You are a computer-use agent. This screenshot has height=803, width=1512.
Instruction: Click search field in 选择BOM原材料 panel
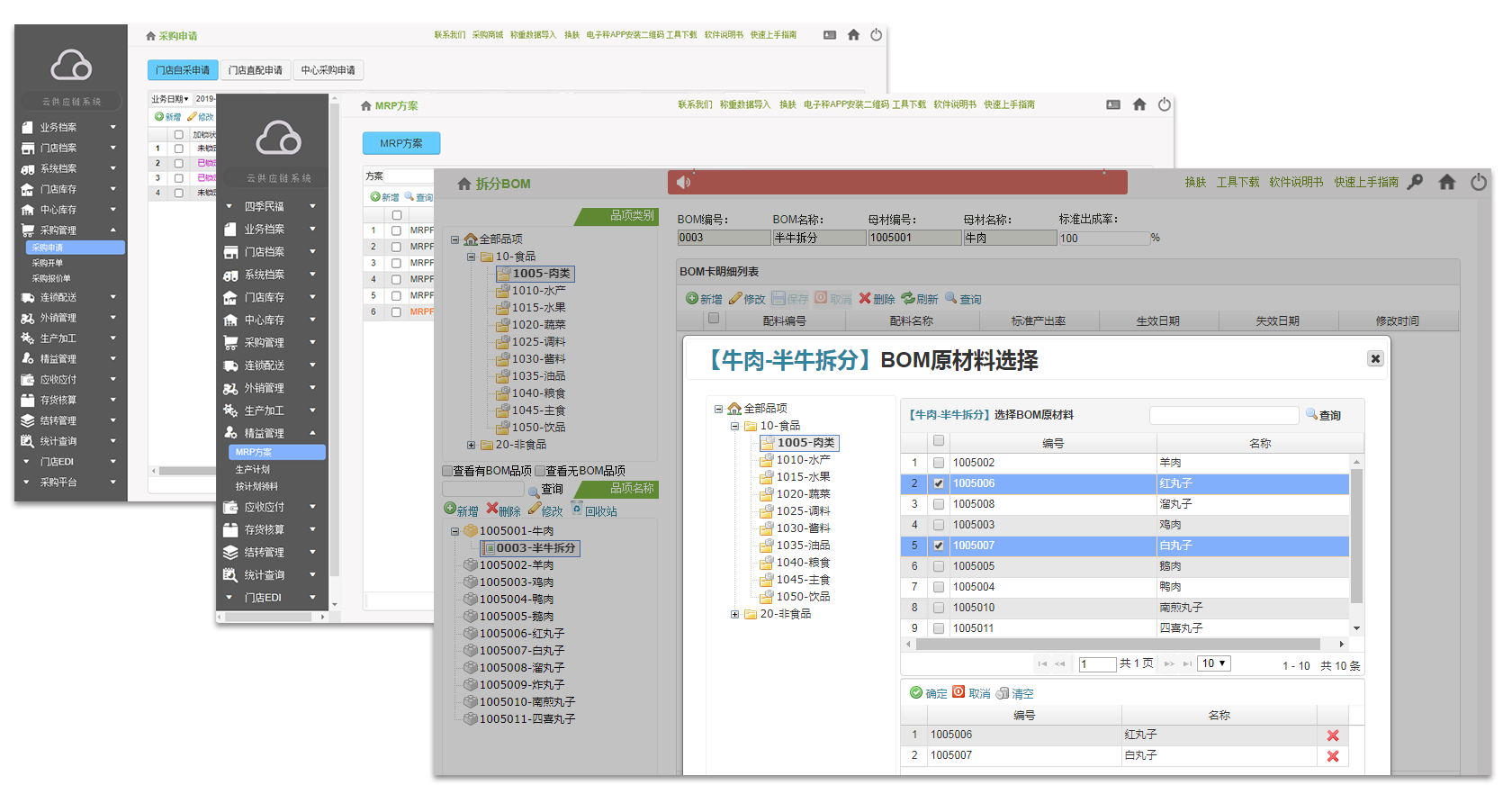(x=1223, y=415)
